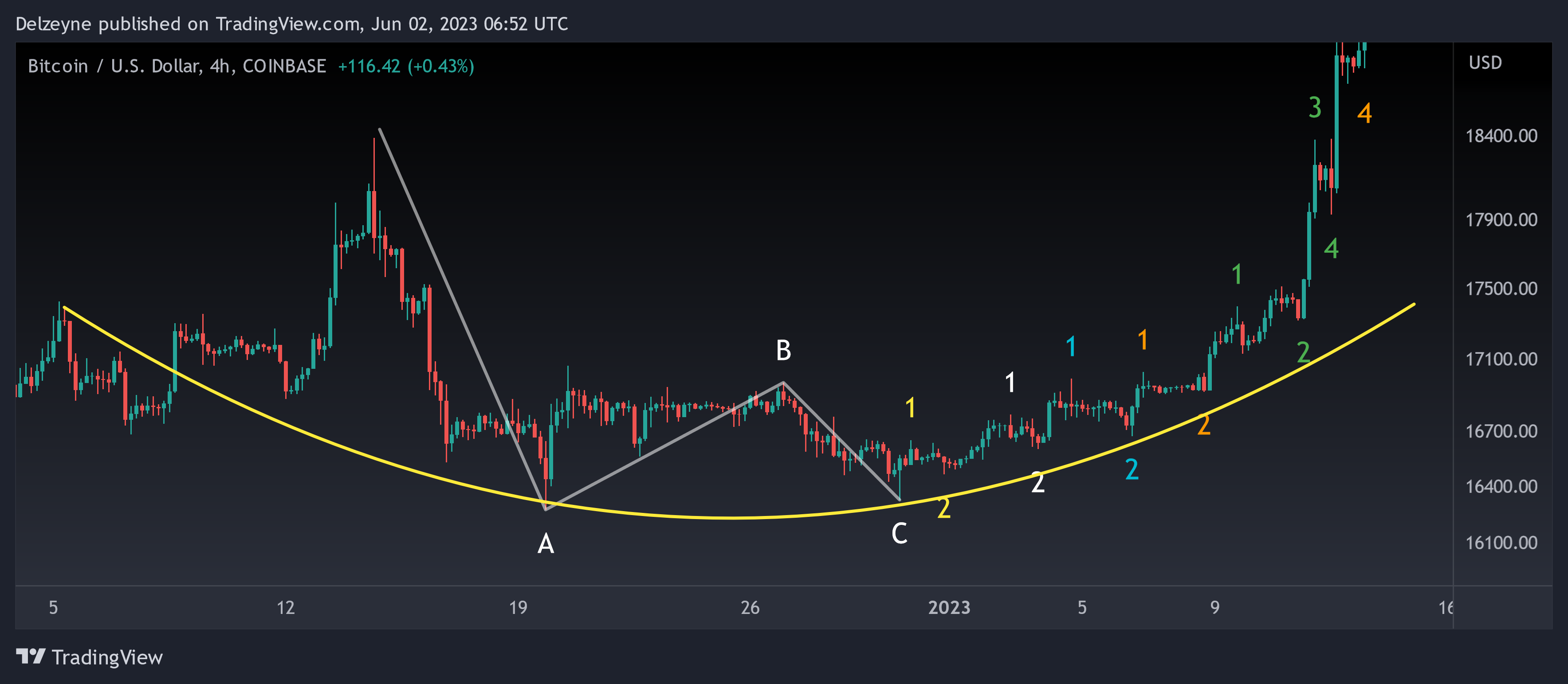Click the 9 date label on time axis
Image resolution: width=1568 pixels, height=684 pixels.
pyautogui.click(x=1215, y=607)
